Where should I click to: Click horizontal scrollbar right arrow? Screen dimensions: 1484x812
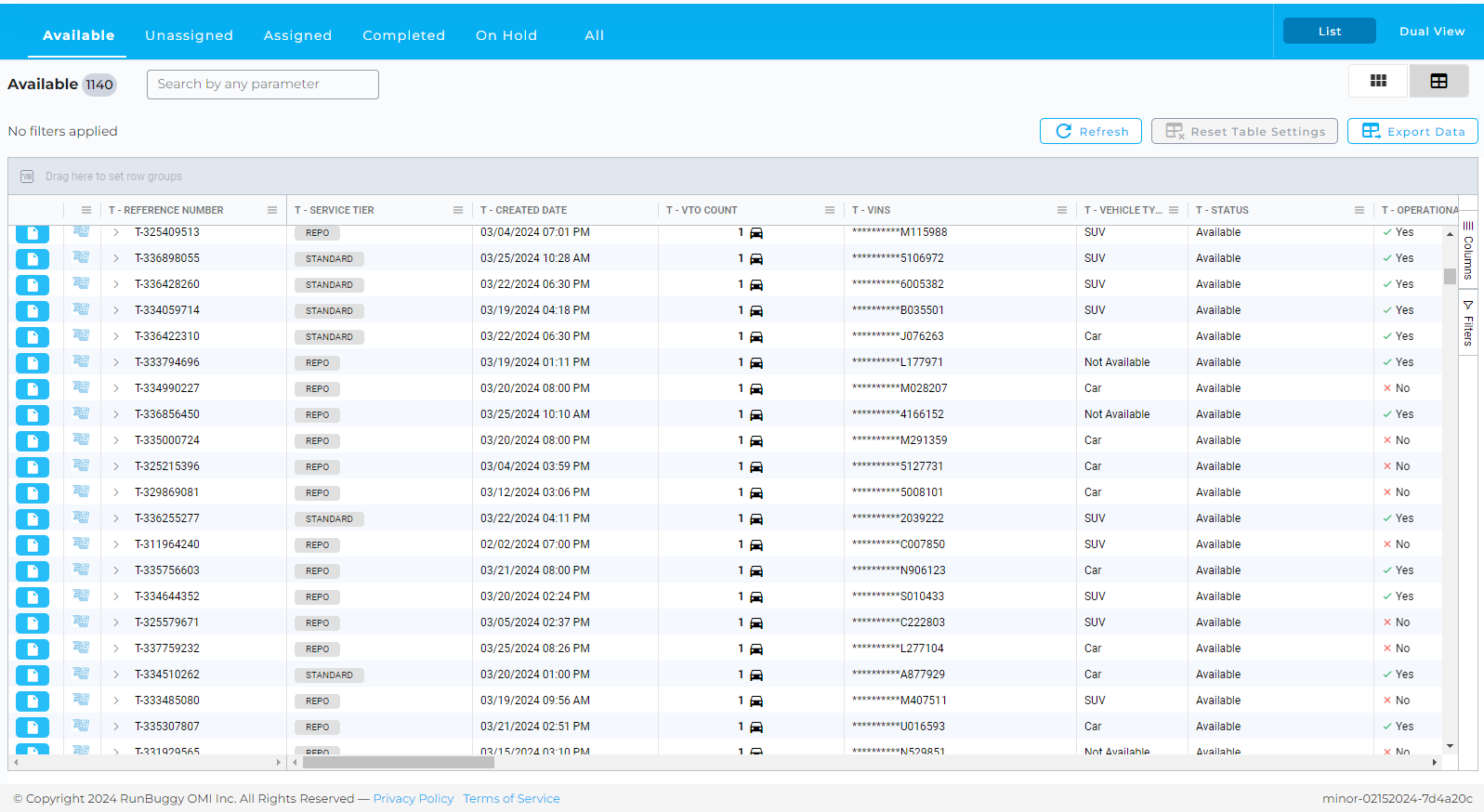click(x=1435, y=762)
